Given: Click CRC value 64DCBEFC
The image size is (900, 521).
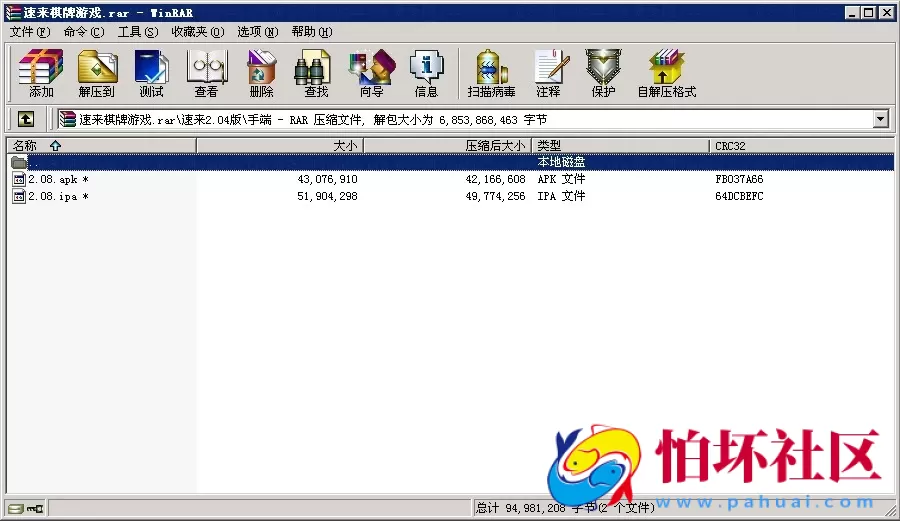Looking at the screenshot, I should coord(739,196).
